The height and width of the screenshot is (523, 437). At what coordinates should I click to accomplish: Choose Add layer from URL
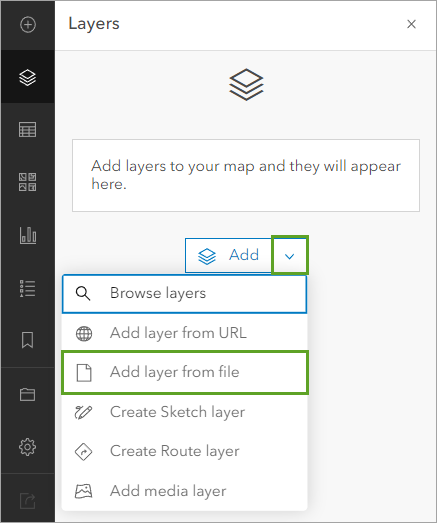(184, 333)
